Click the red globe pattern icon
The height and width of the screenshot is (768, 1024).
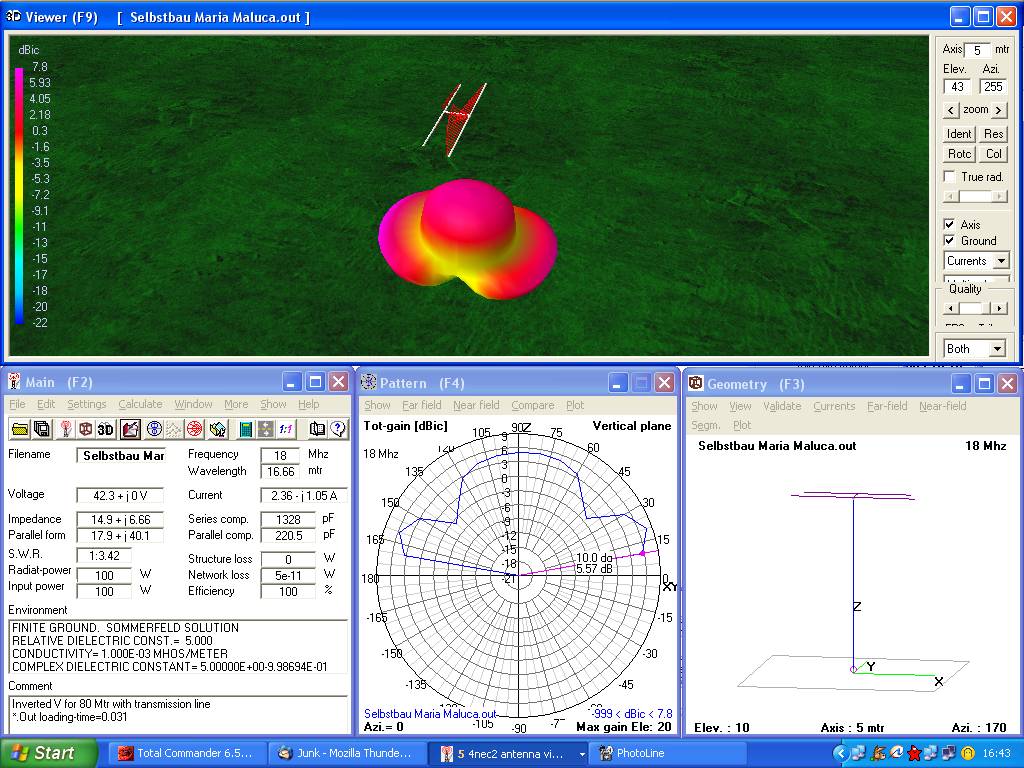coord(194,429)
